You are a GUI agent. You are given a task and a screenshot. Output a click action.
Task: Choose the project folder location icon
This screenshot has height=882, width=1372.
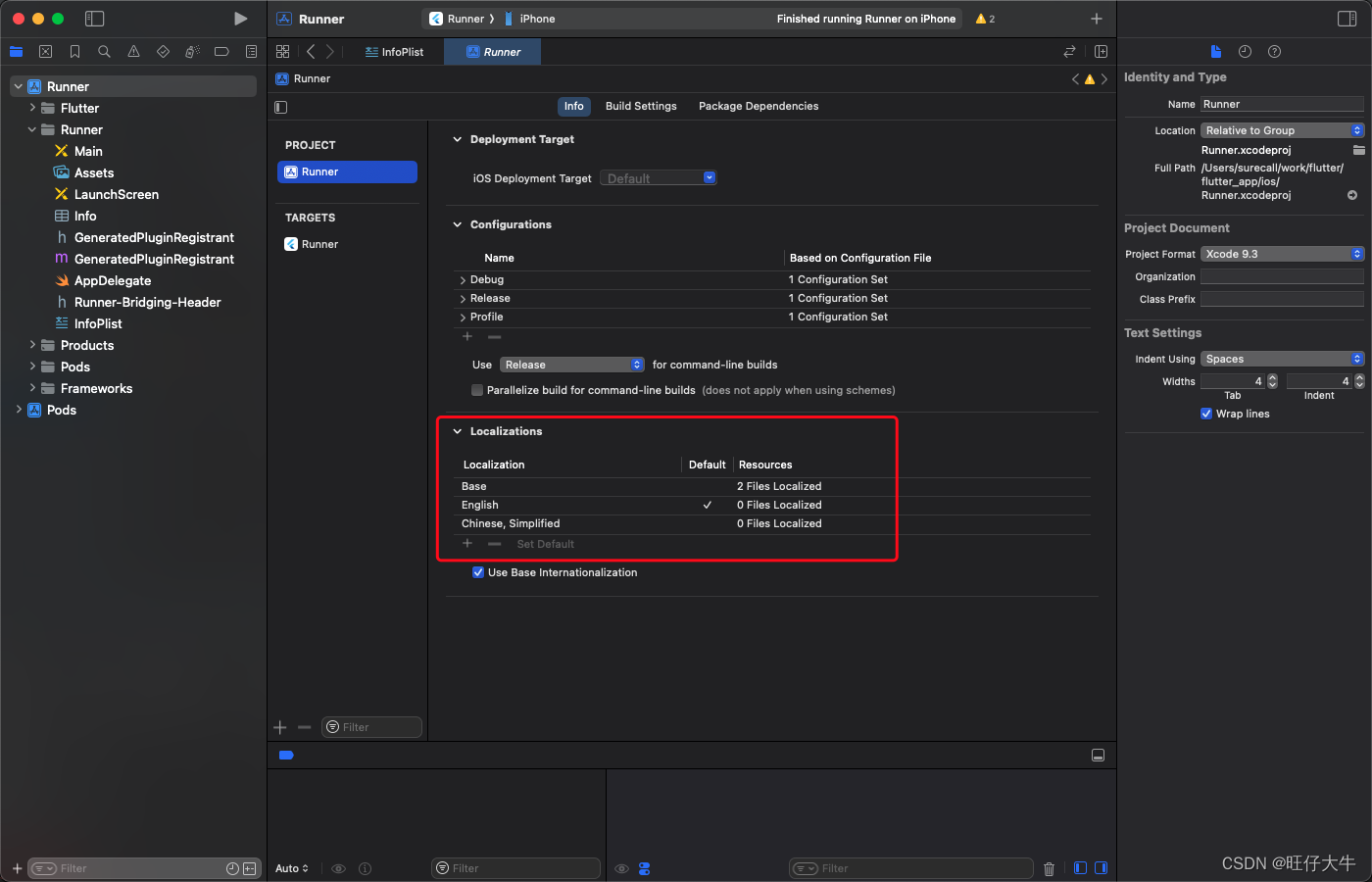[x=1358, y=150]
